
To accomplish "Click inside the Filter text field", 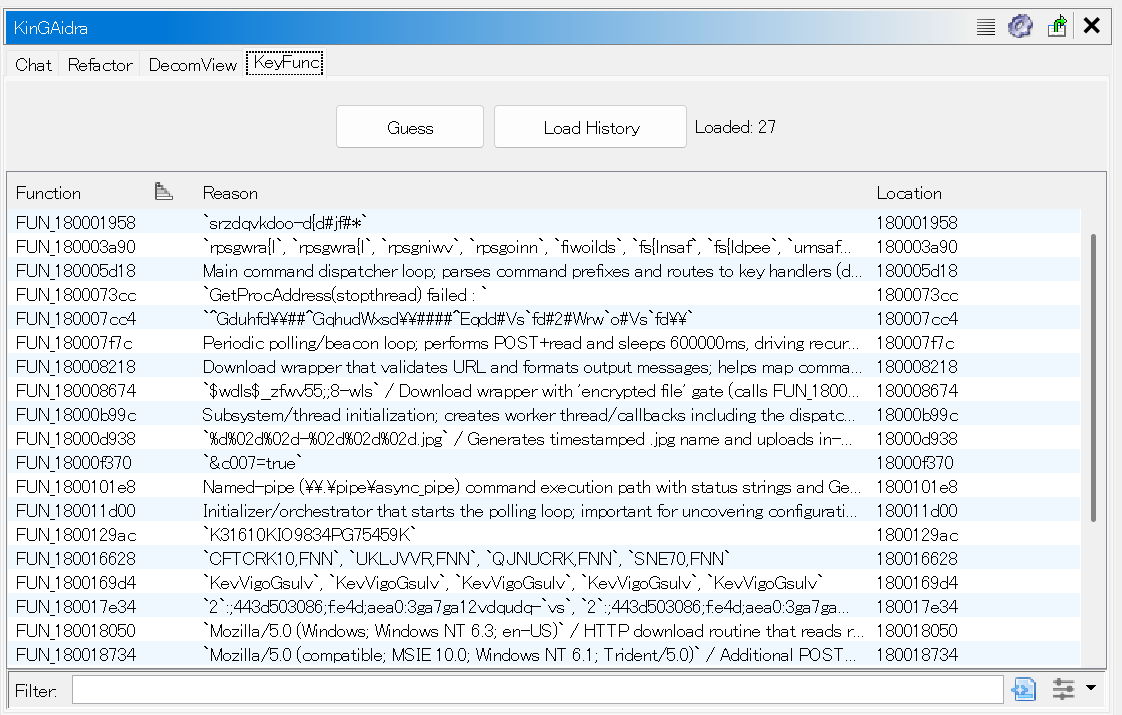I will 537,690.
